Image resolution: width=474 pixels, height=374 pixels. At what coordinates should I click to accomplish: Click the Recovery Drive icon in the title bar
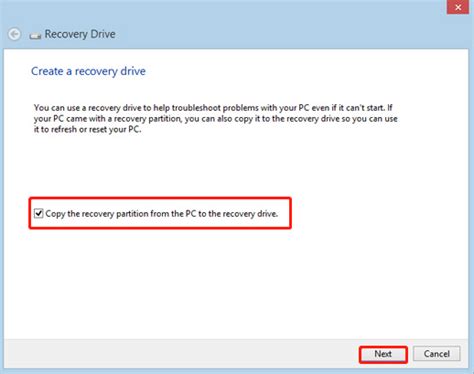35,35
